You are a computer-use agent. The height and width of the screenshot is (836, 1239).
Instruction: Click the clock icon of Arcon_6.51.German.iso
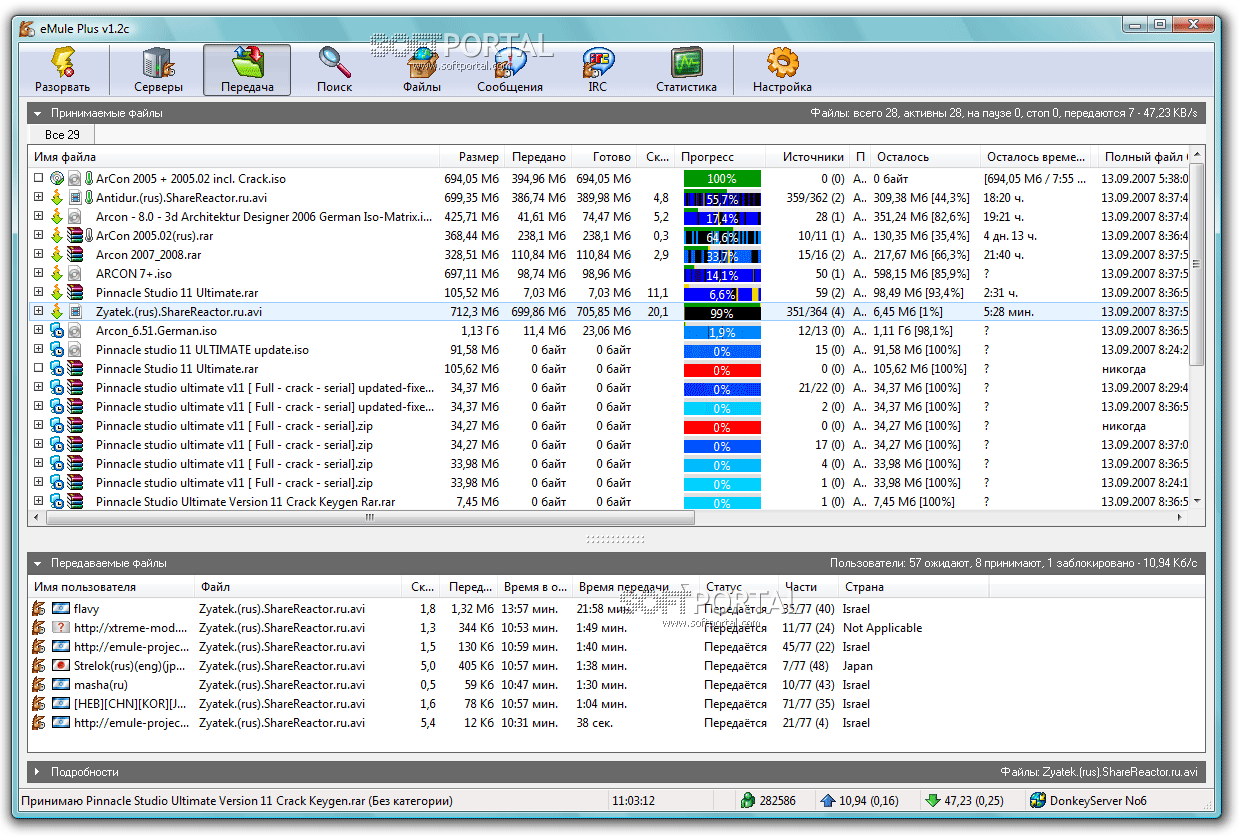[57, 331]
